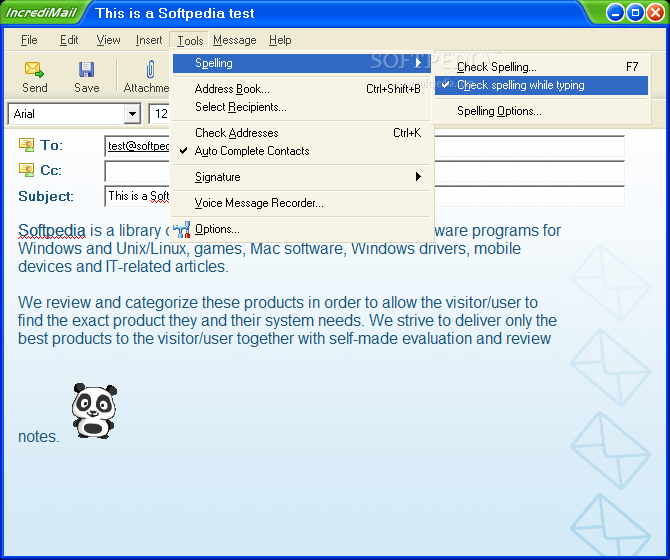This screenshot has height=560, width=670.
Task: Open Address Book... from Tools menu
Action: click(301, 89)
